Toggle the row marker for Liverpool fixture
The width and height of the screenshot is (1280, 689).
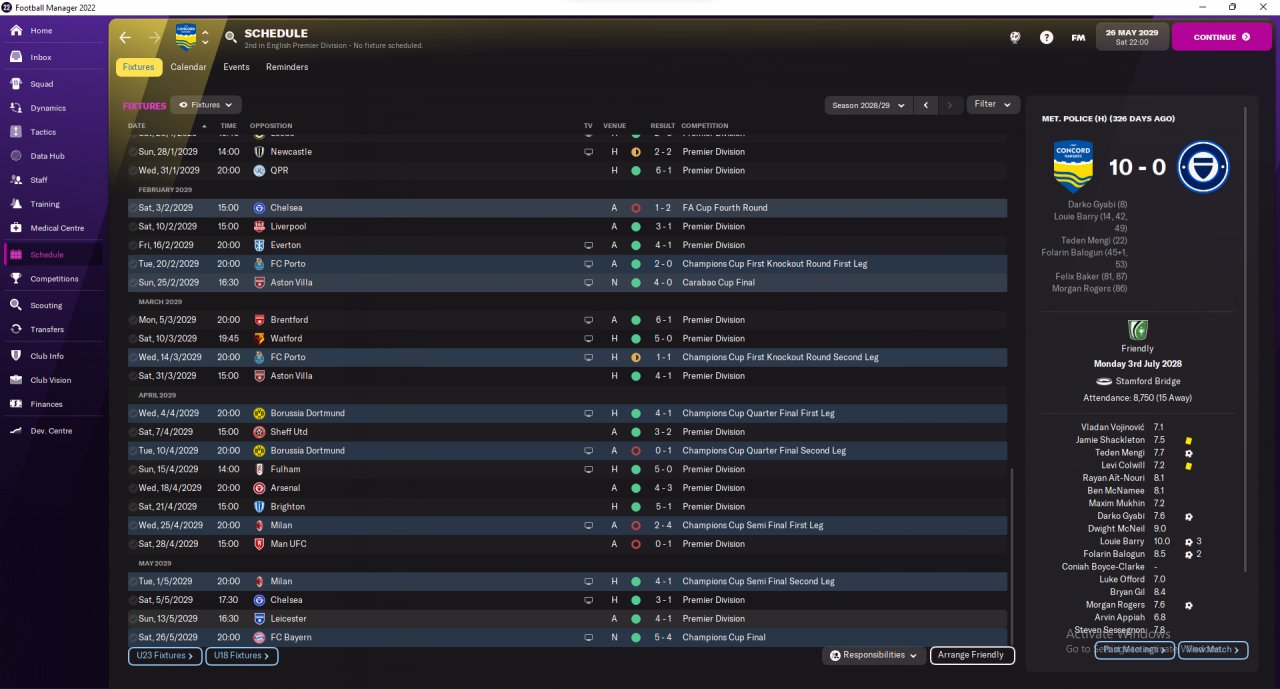point(133,227)
